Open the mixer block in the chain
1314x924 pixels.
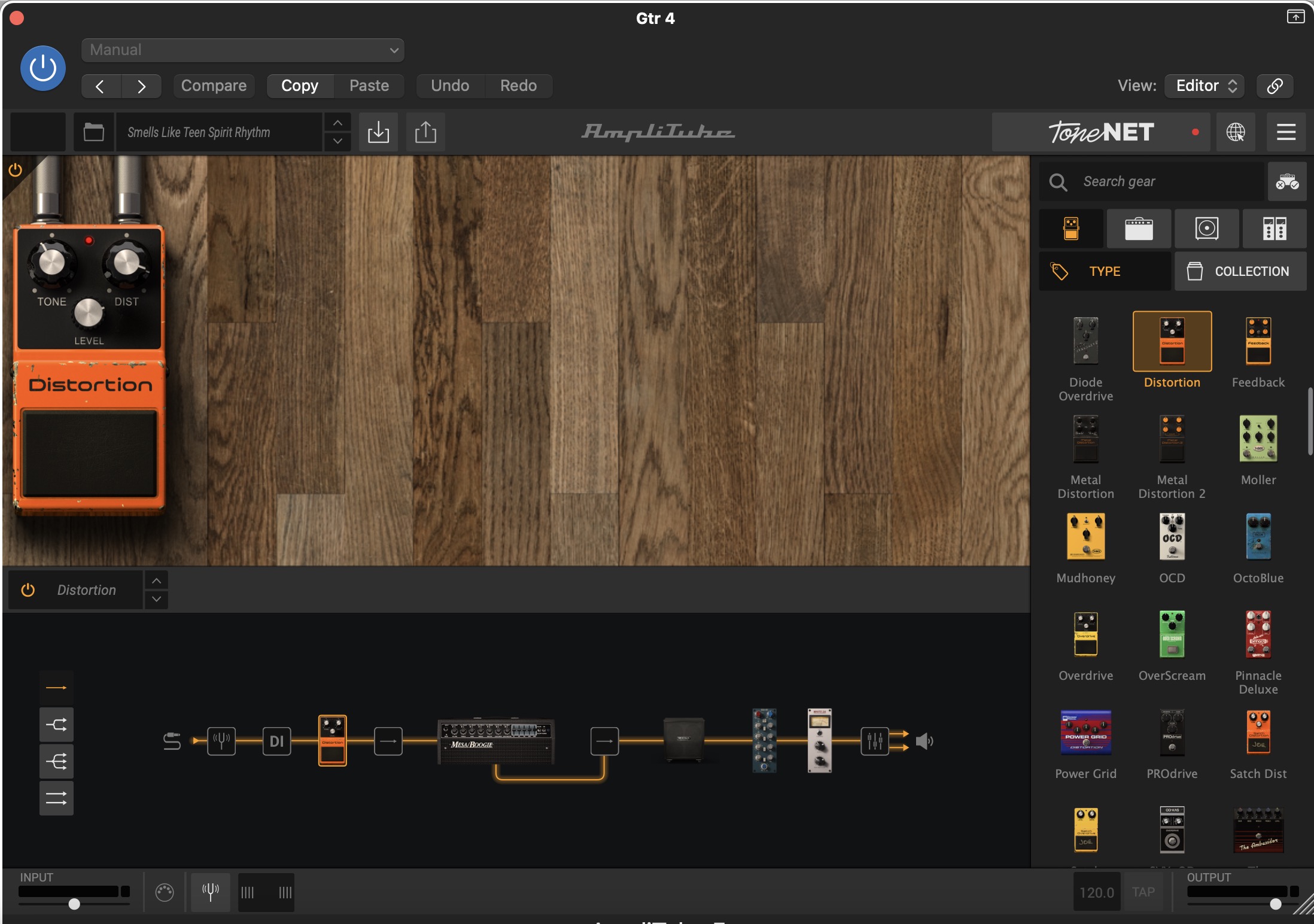874,741
